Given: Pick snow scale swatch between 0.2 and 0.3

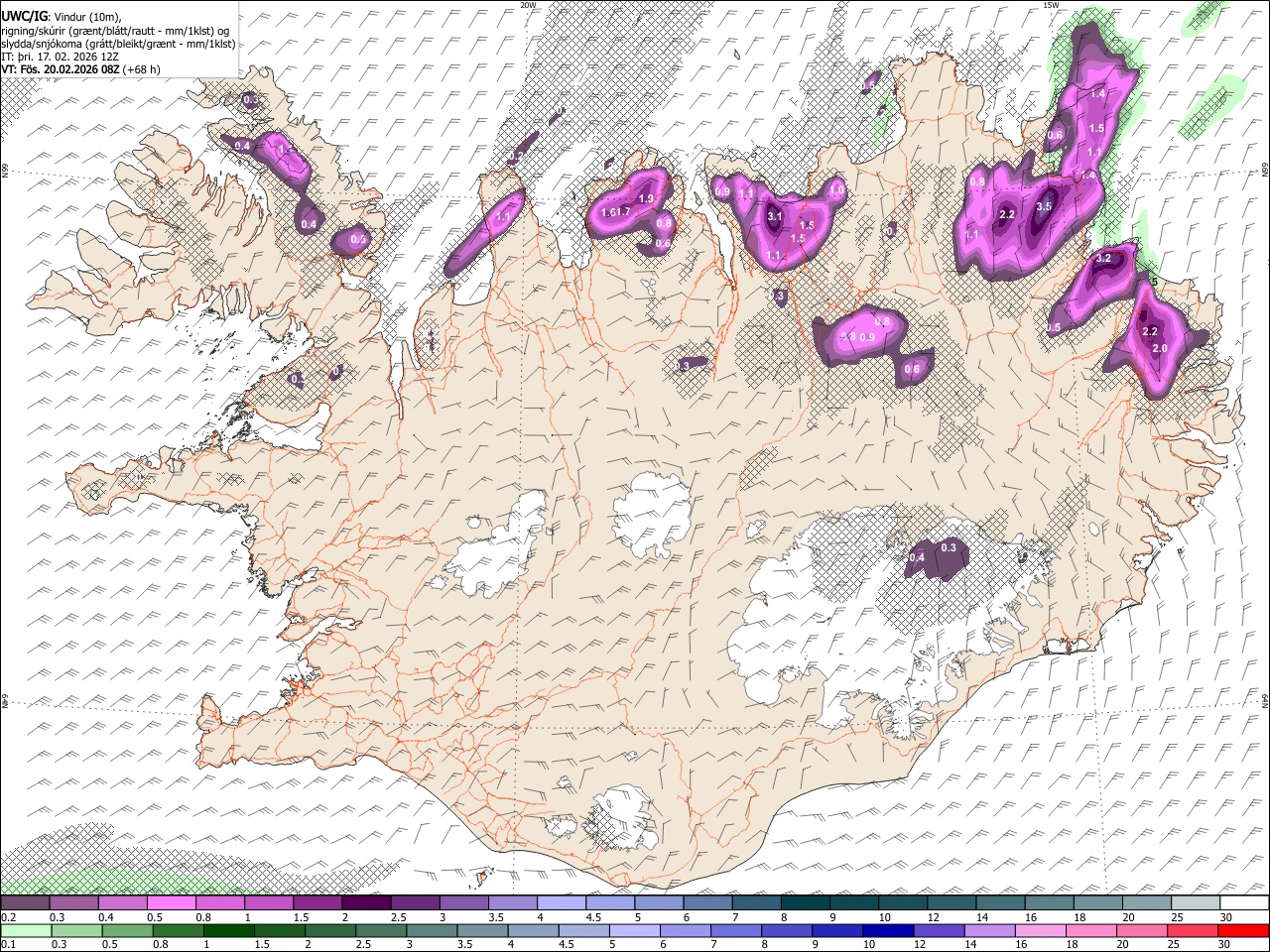Looking at the screenshot, I should pos(25,903).
